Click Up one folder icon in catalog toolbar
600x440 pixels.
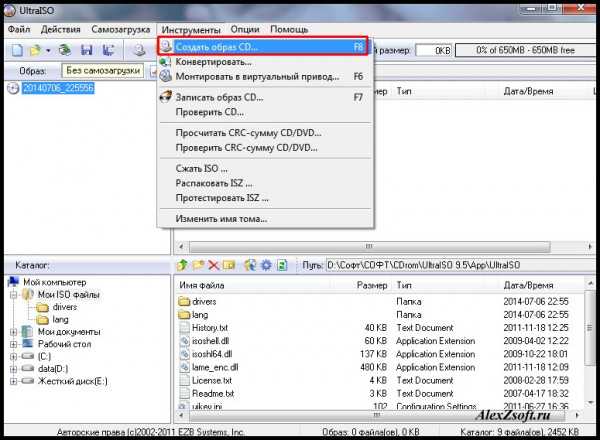(183, 265)
